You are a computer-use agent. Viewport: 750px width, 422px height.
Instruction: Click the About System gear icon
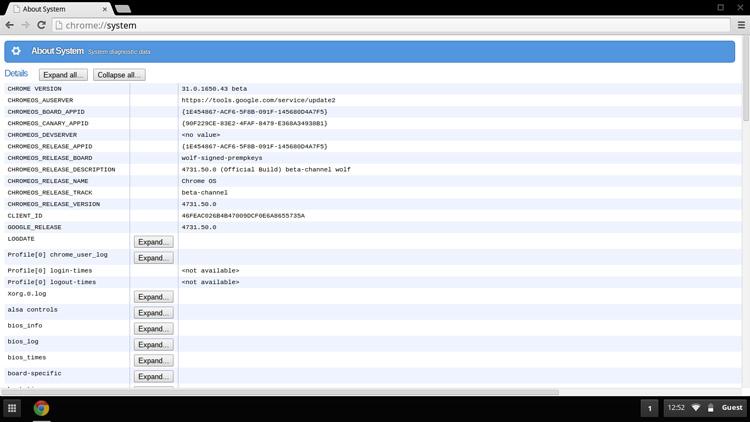(16, 51)
